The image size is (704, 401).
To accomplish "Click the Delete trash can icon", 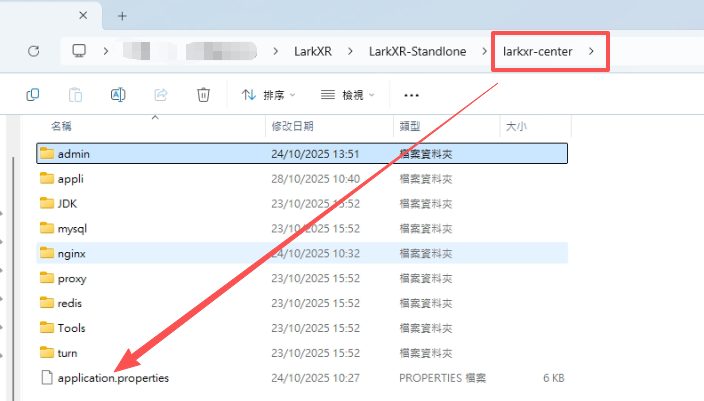I will tap(203, 95).
